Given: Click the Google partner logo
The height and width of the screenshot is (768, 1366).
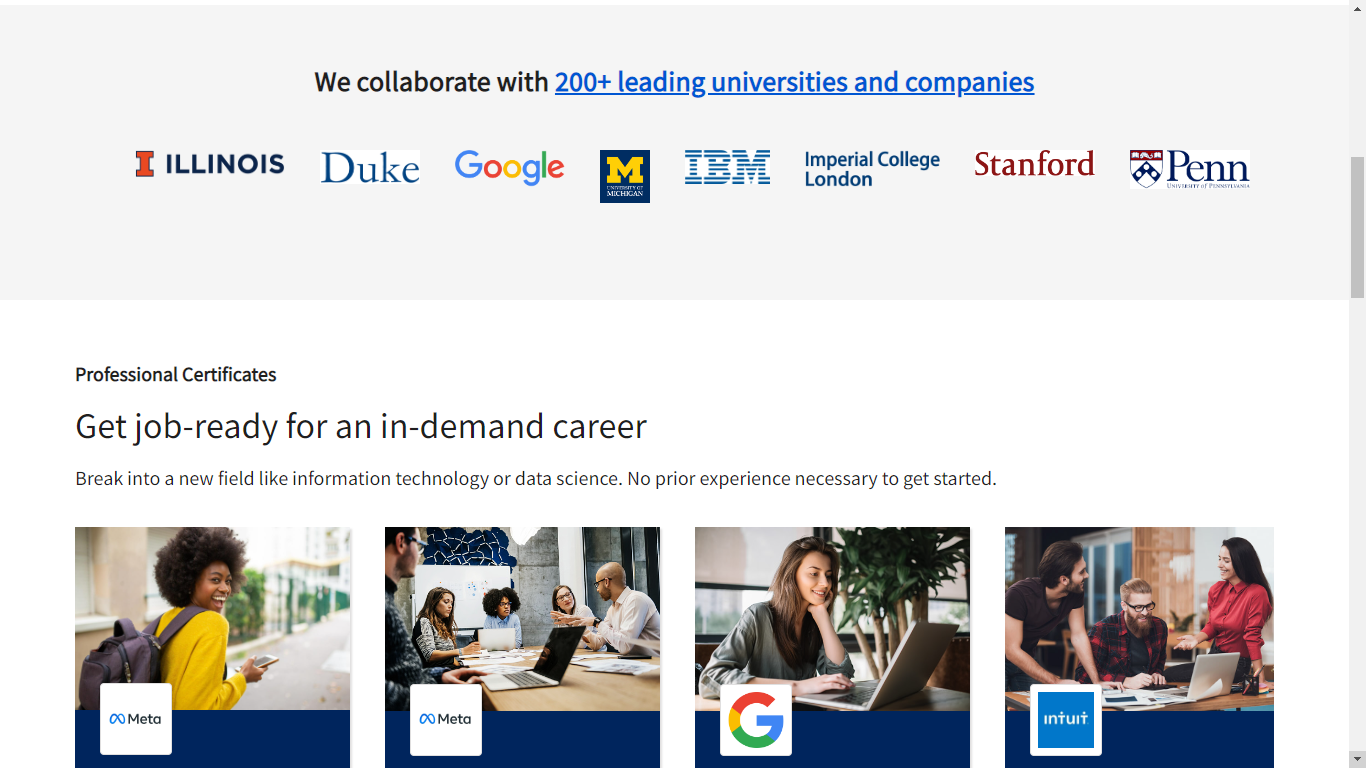Looking at the screenshot, I should (509, 167).
